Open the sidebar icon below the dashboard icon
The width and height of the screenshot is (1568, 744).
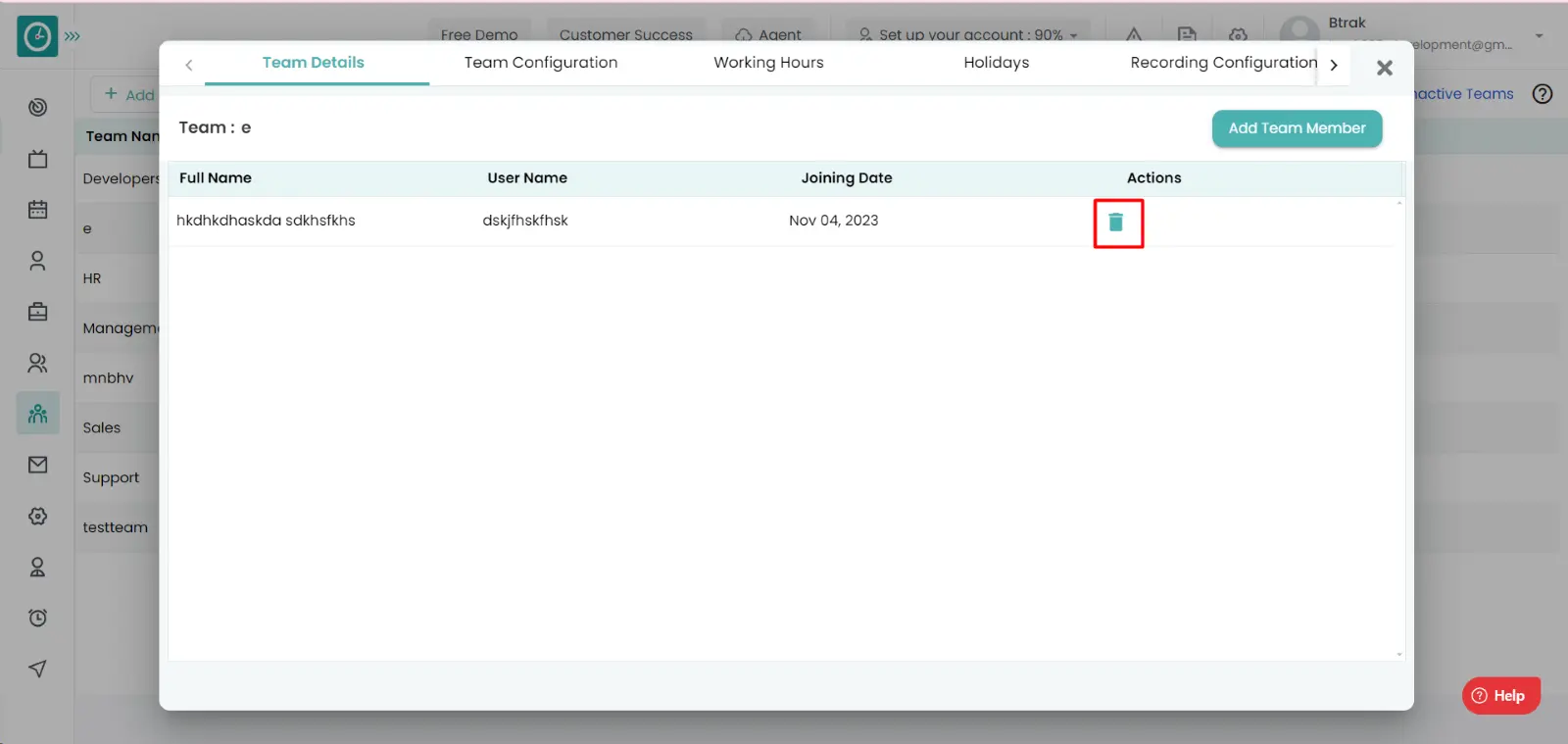point(38,159)
